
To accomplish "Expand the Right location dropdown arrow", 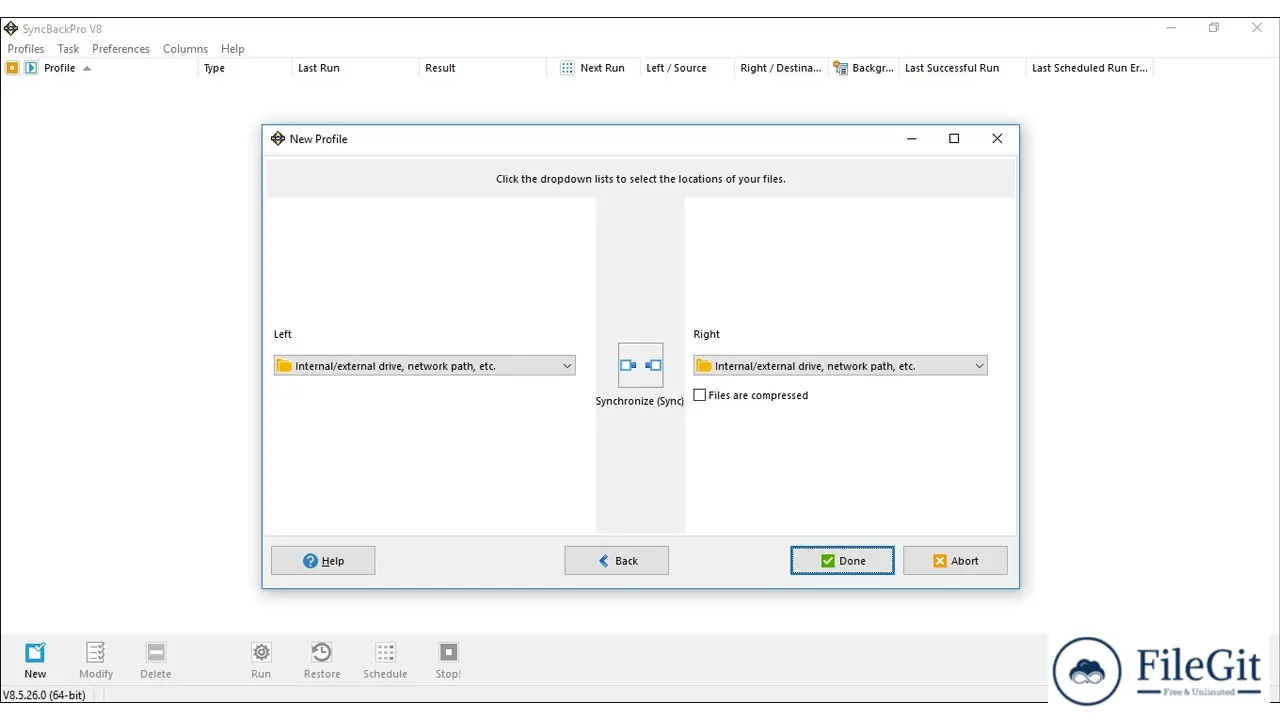I will click(979, 366).
